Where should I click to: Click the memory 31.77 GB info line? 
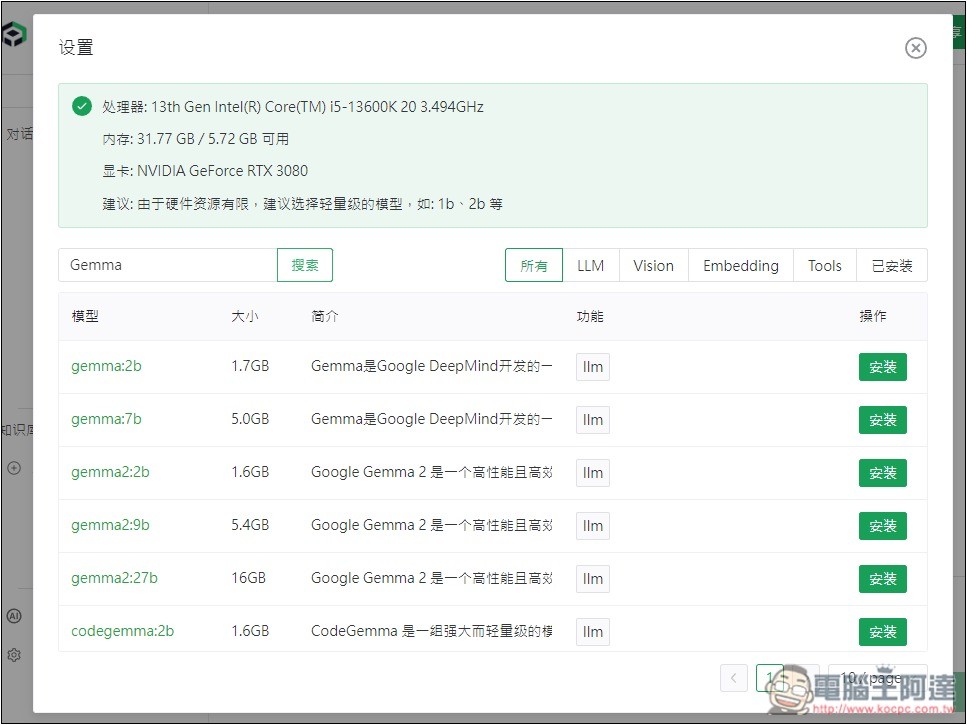click(x=195, y=139)
